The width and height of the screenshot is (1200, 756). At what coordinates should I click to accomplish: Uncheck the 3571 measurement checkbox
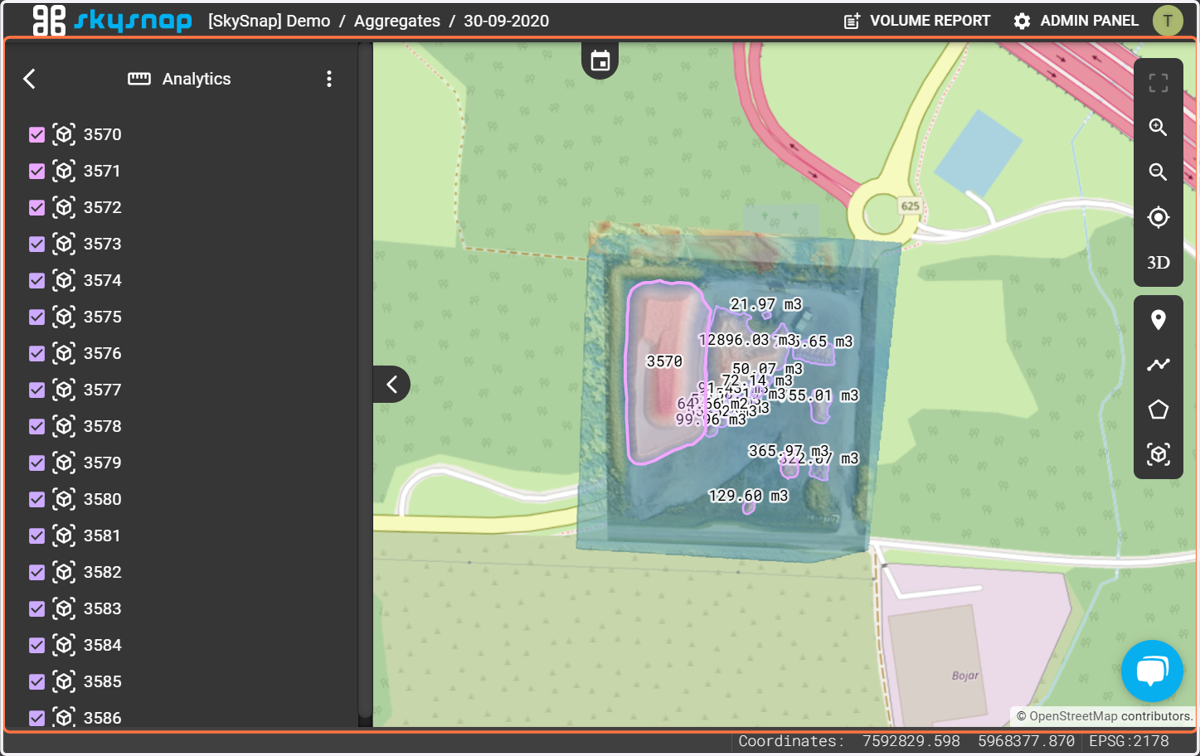(37, 171)
